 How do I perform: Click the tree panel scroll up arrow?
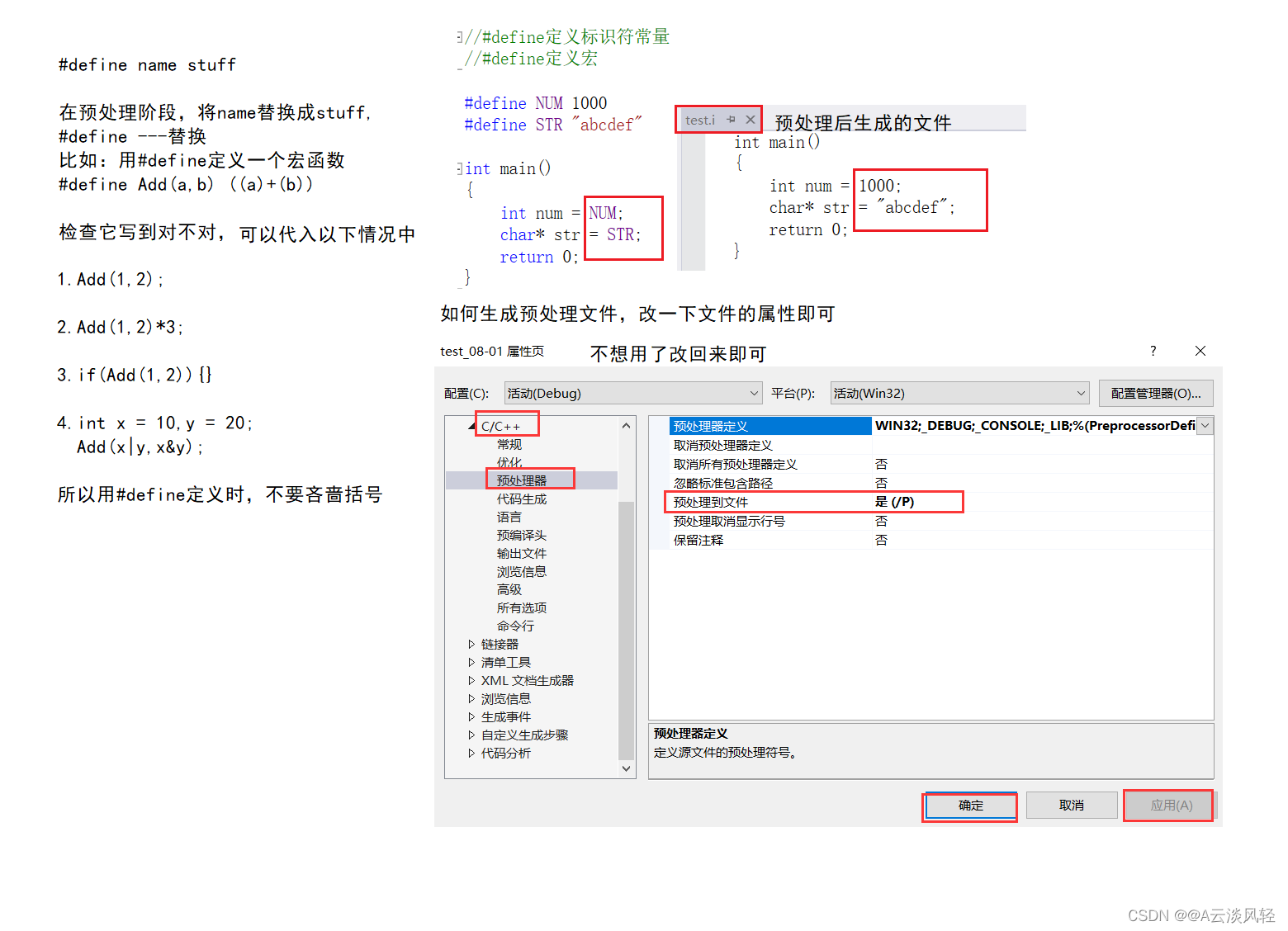(x=626, y=426)
